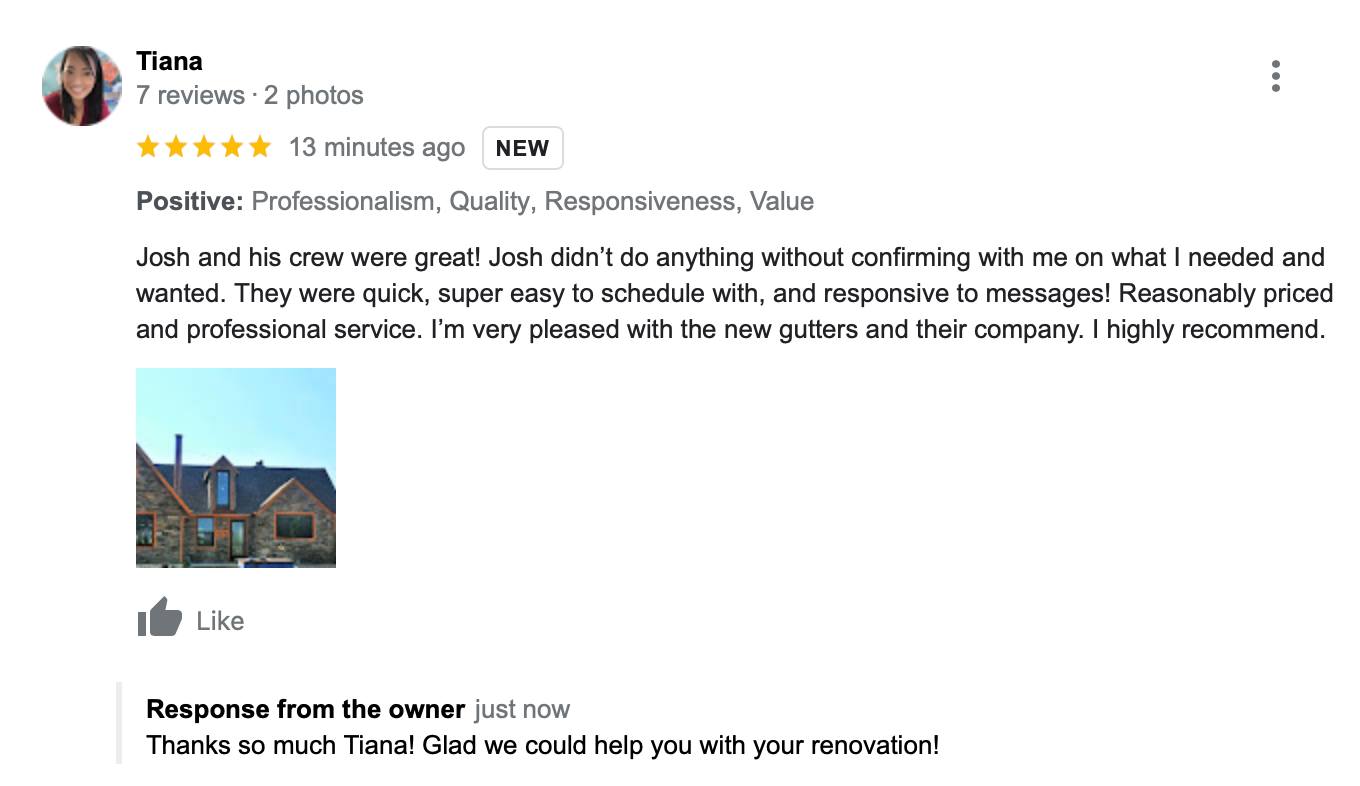Open the three-dot more options menu
1360x786 pixels.
coord(1275,76)
